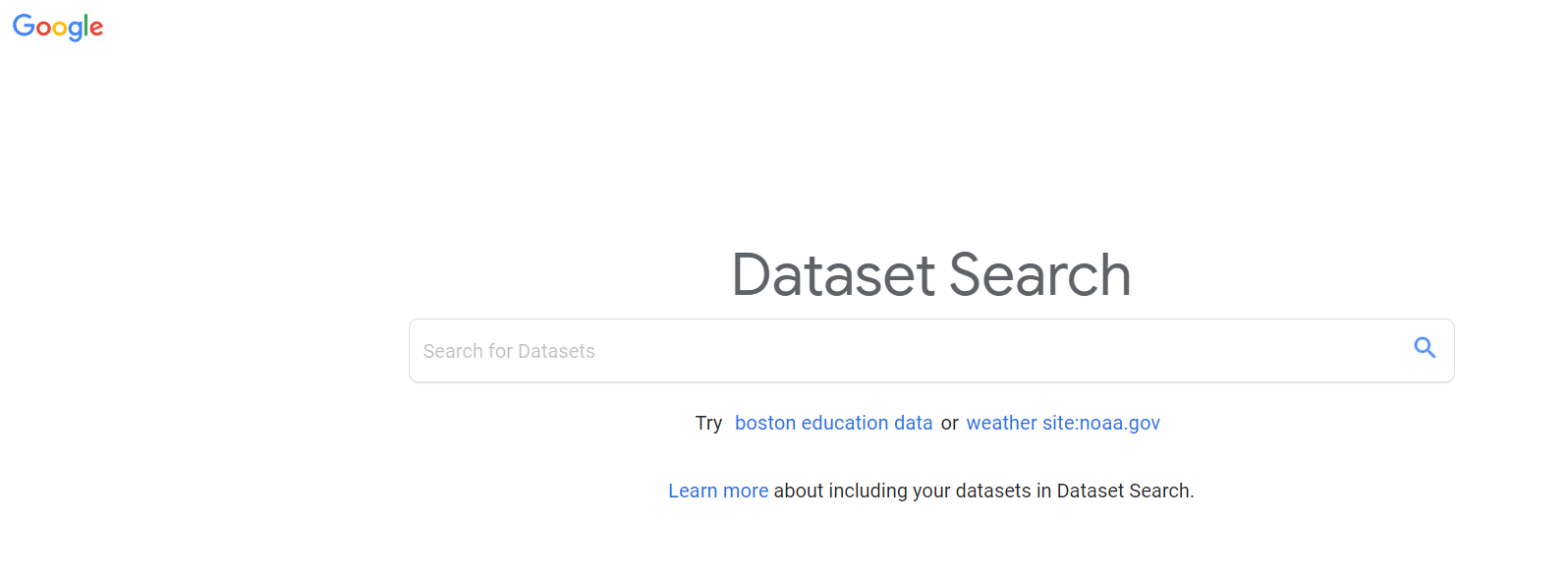Click the yellow letter o in the Google logo
Screen dimensions: 1568x580
[x=60, y=29]
